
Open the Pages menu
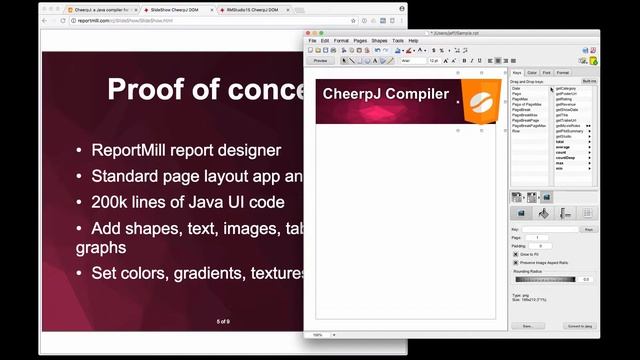click(360, 41)
